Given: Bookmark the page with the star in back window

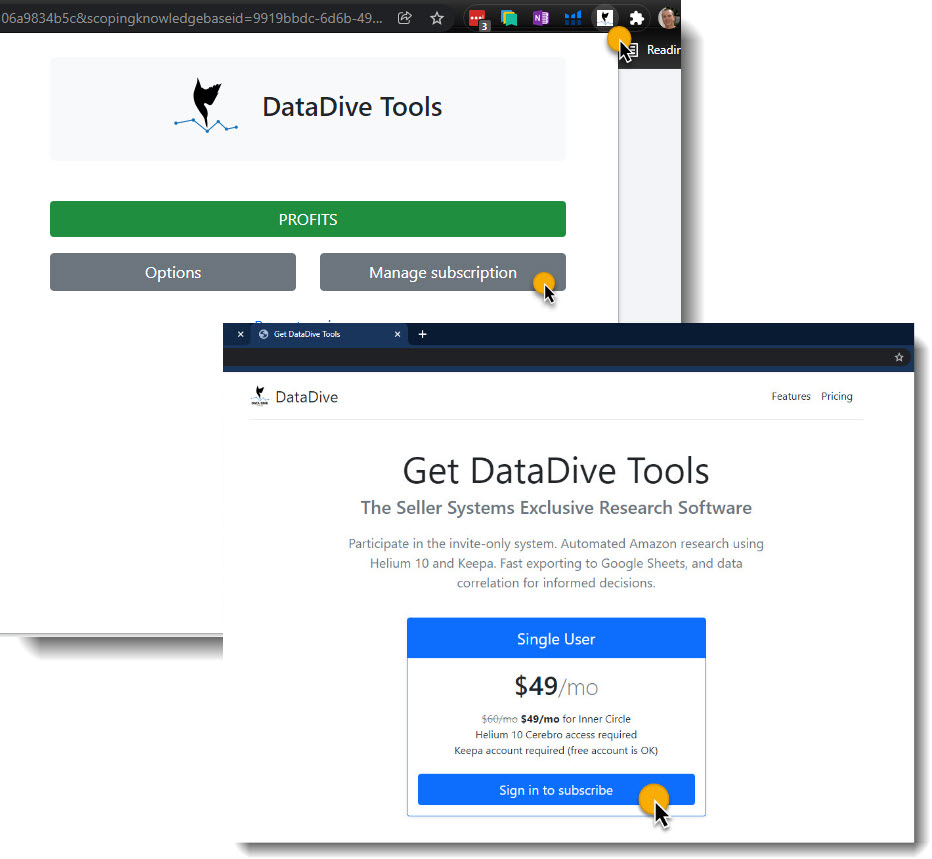Looking at the screenshot, I should click(x=437, y=18).
